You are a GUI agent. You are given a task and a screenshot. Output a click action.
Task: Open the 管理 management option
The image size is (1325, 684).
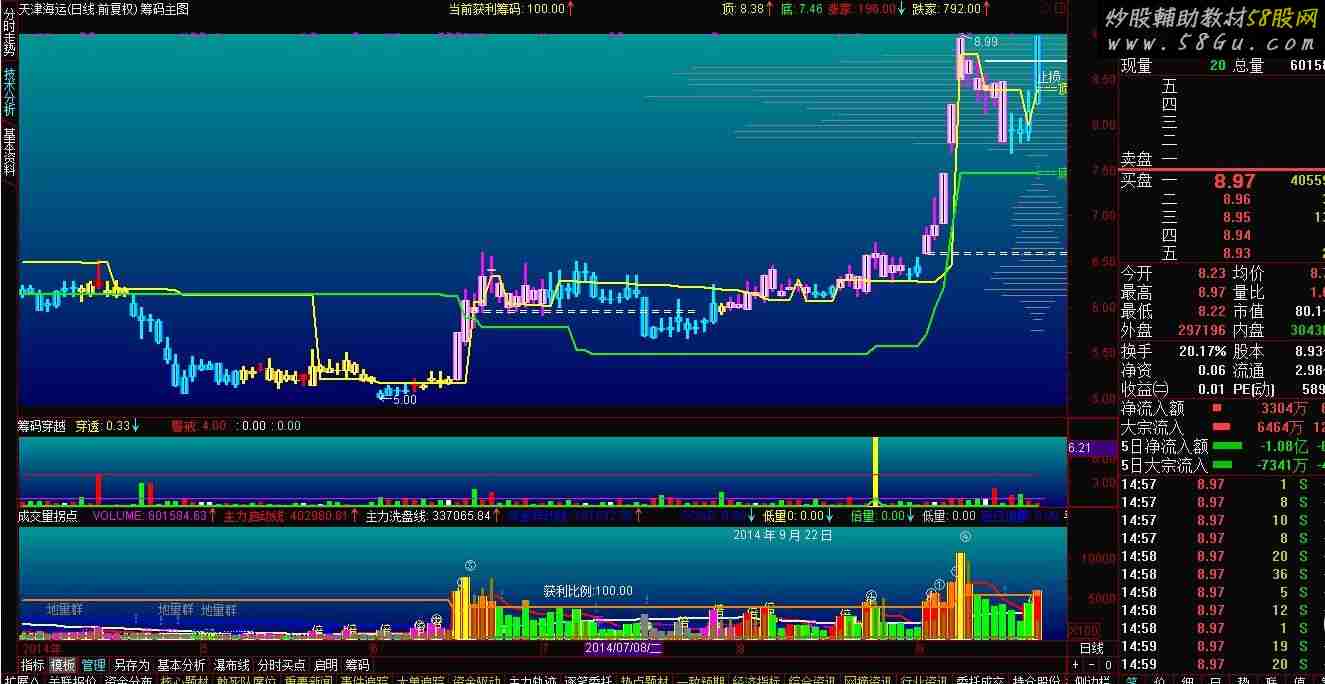(x=94, y=665)
